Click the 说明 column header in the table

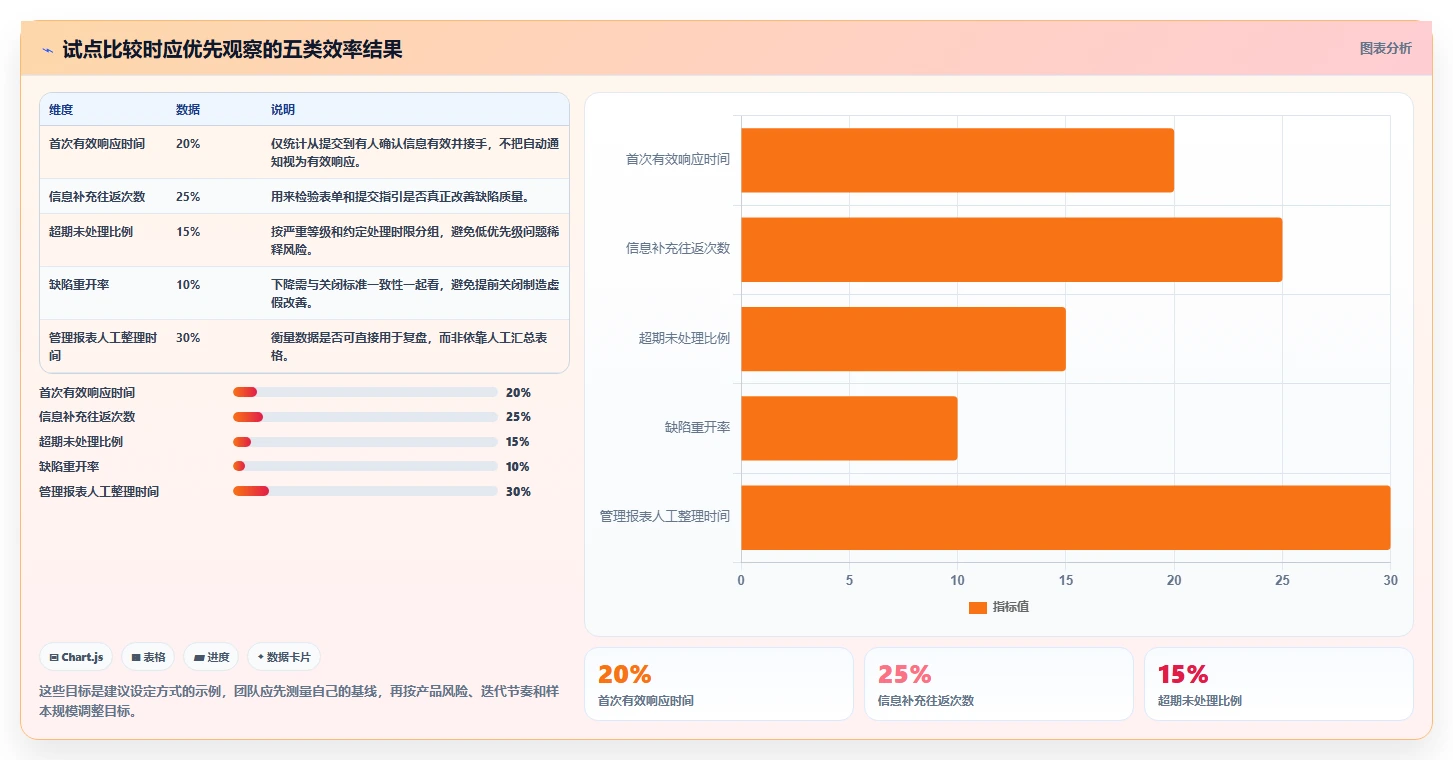(283, 109)
